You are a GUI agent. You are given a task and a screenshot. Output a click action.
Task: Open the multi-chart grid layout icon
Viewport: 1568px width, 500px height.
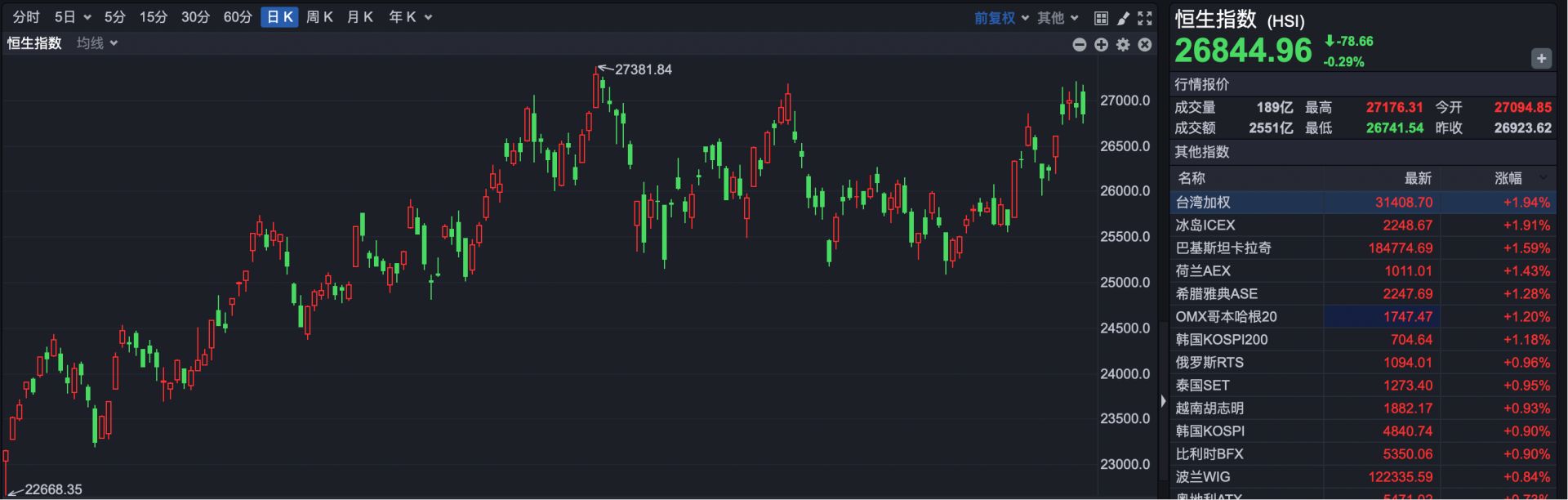(1101, 18)
